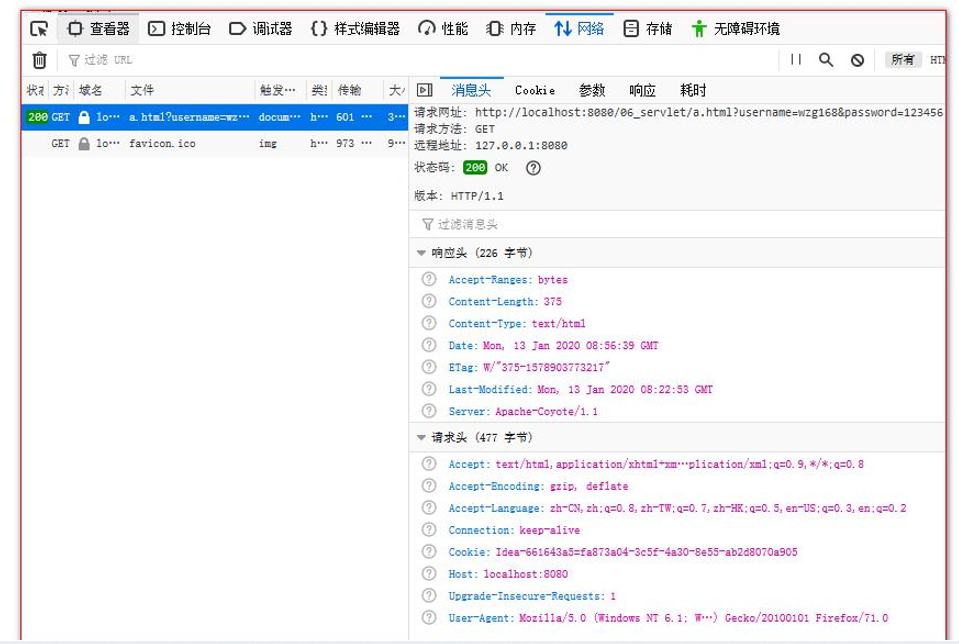Open the 样式编辑器 style editor tab

coord(355,29)
